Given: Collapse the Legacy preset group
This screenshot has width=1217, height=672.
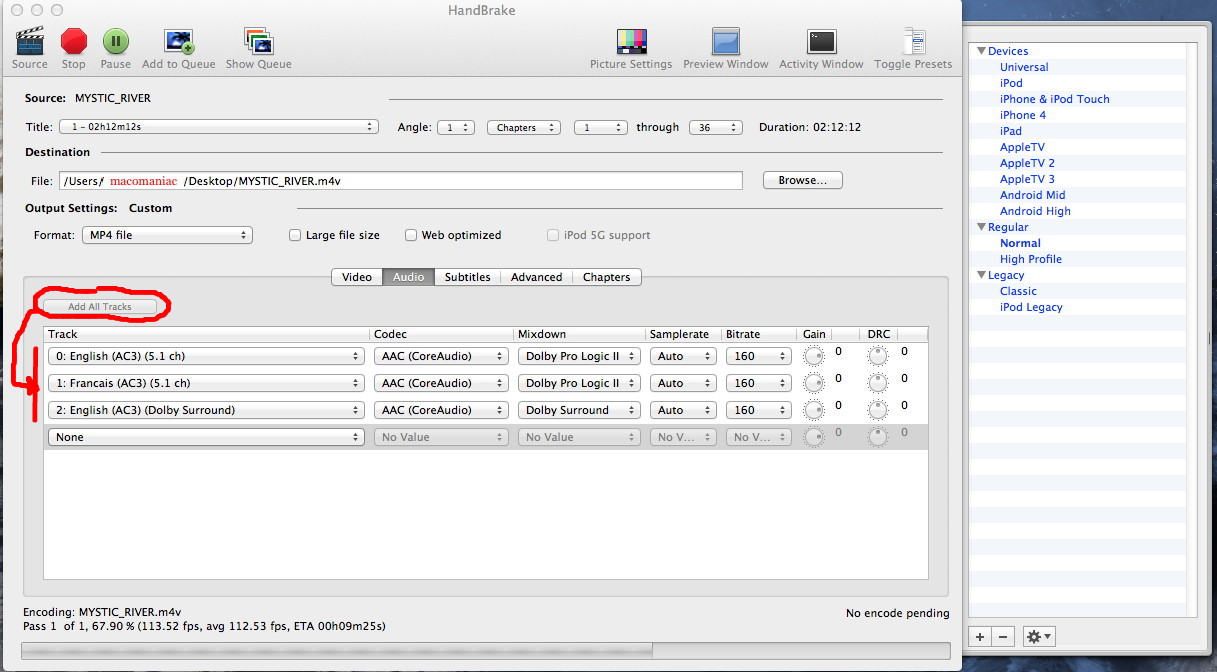Looking at the screenshot, I should [x=982, y=275].
